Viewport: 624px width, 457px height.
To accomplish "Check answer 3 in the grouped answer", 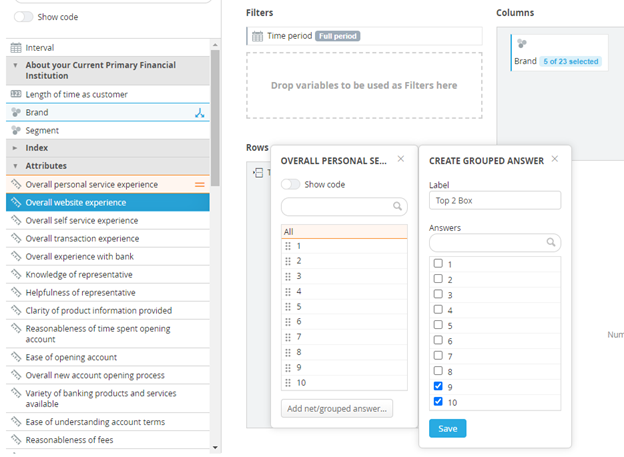I will click(x=438, y=294).
